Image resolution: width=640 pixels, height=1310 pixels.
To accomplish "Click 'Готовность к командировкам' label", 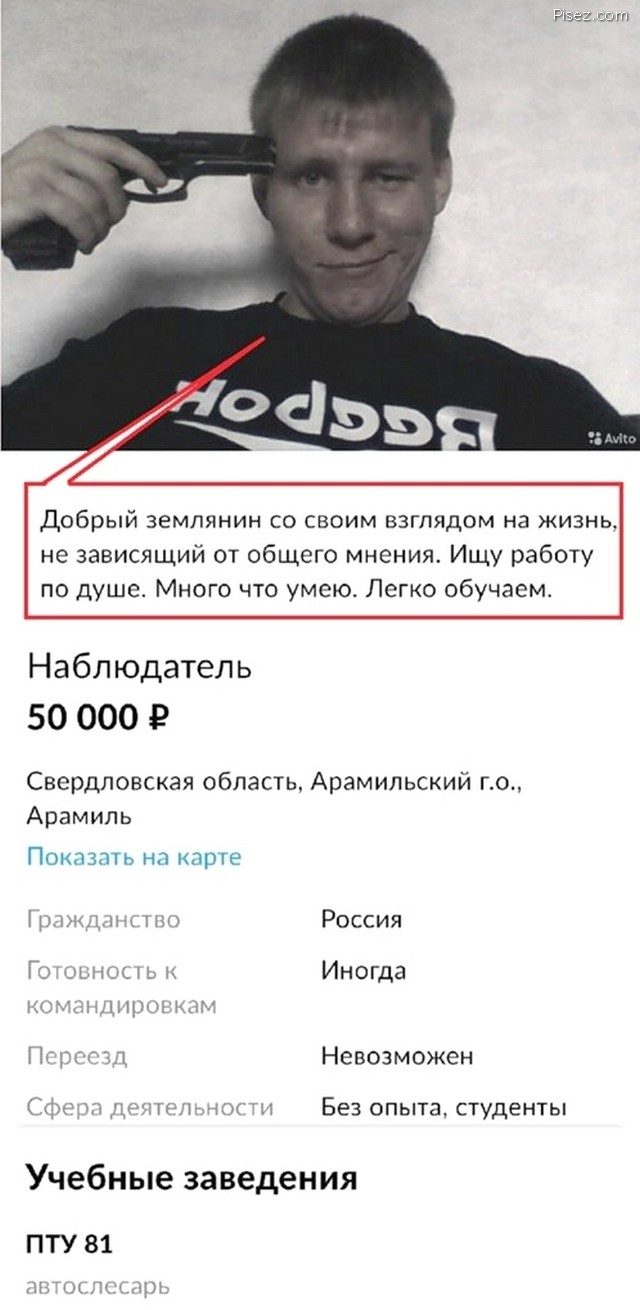I will click(122, 988).
